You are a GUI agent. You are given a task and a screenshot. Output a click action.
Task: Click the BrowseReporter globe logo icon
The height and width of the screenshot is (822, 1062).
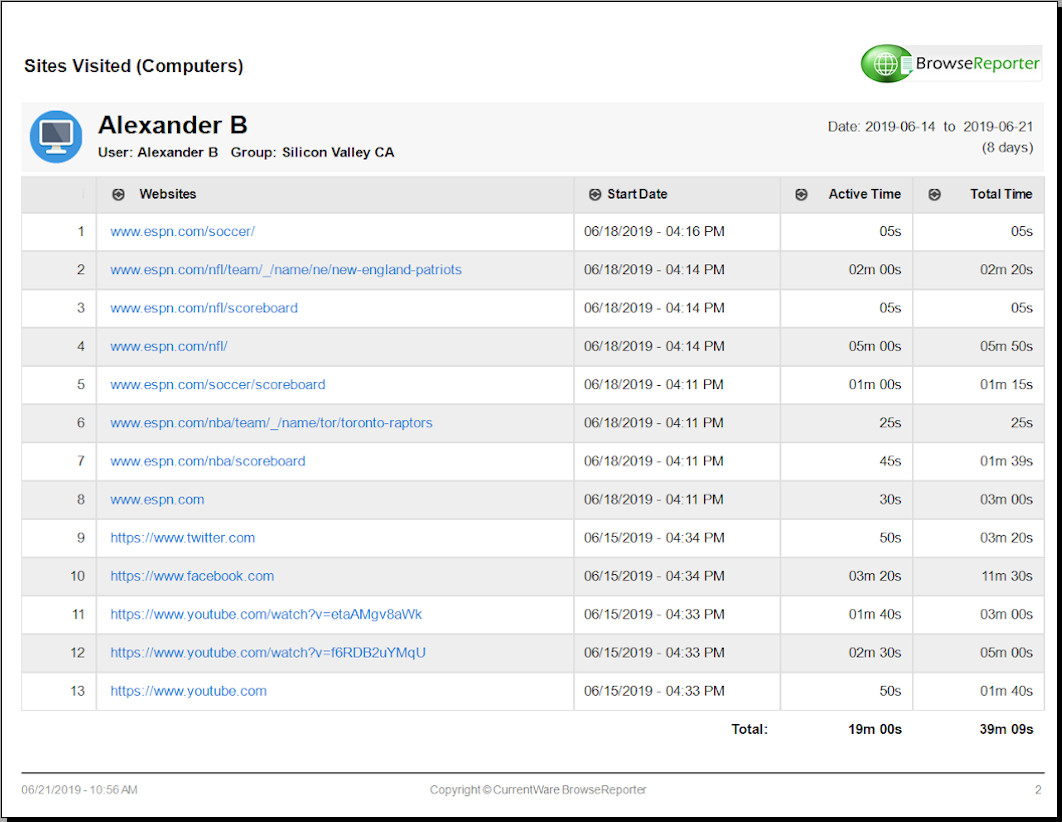[x=886, y=64]
